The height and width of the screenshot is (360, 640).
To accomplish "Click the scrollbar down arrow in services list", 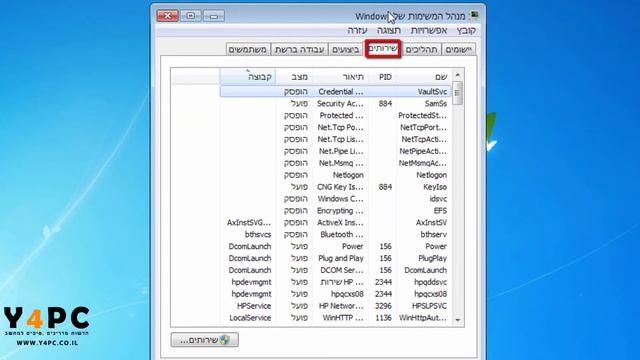I will 458,320.
